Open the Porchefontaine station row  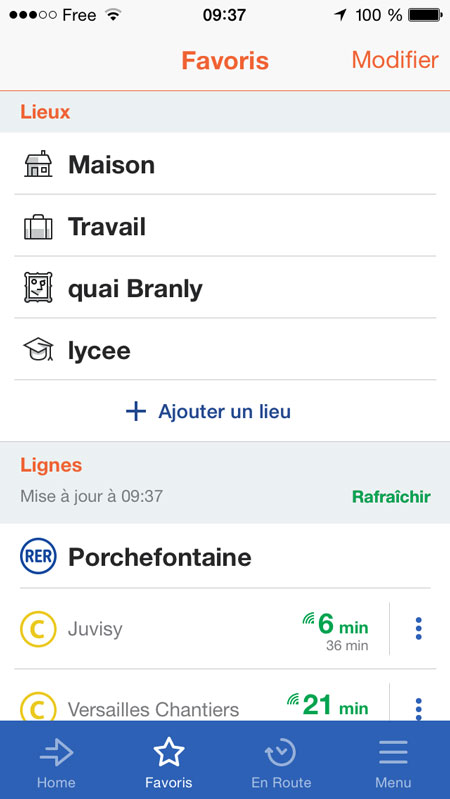point(225,556)
